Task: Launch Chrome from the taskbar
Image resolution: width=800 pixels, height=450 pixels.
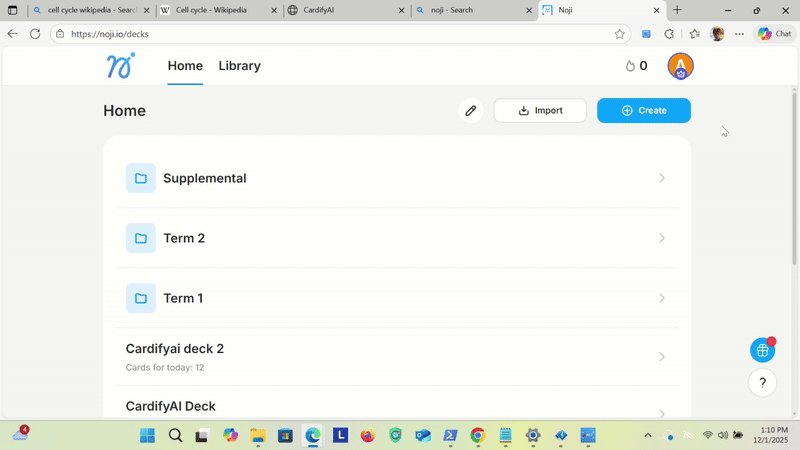Action: click(x=478, y=435)
